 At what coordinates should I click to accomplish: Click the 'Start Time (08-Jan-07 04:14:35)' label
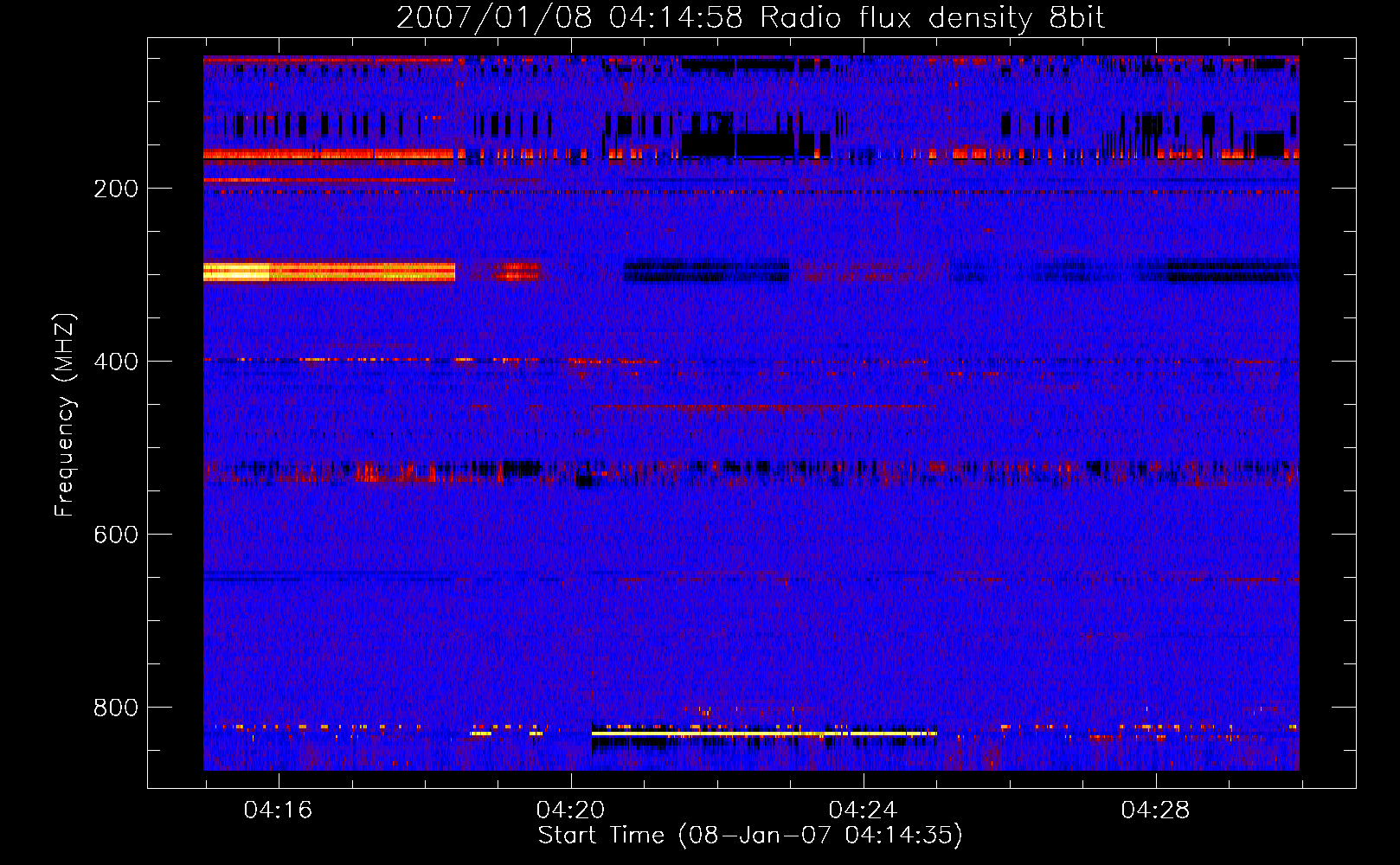click(750, 836)
